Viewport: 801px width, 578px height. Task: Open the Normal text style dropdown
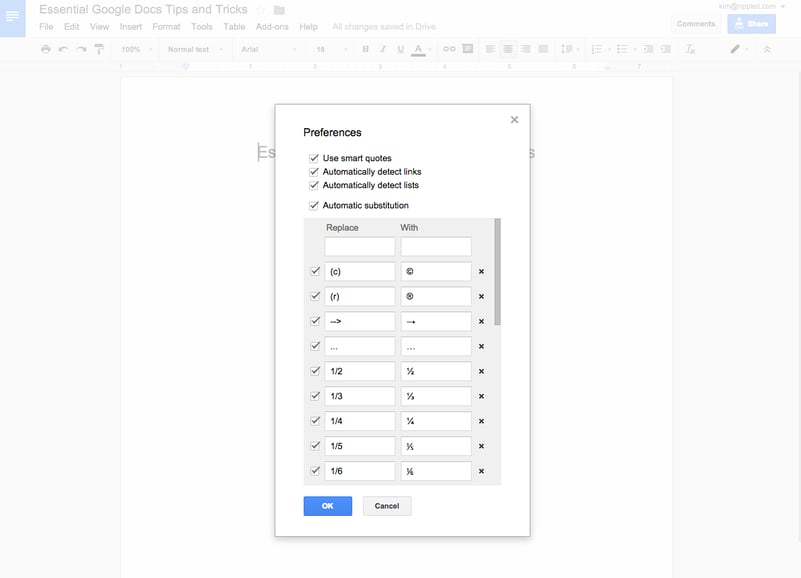click(x=196, y=50)
